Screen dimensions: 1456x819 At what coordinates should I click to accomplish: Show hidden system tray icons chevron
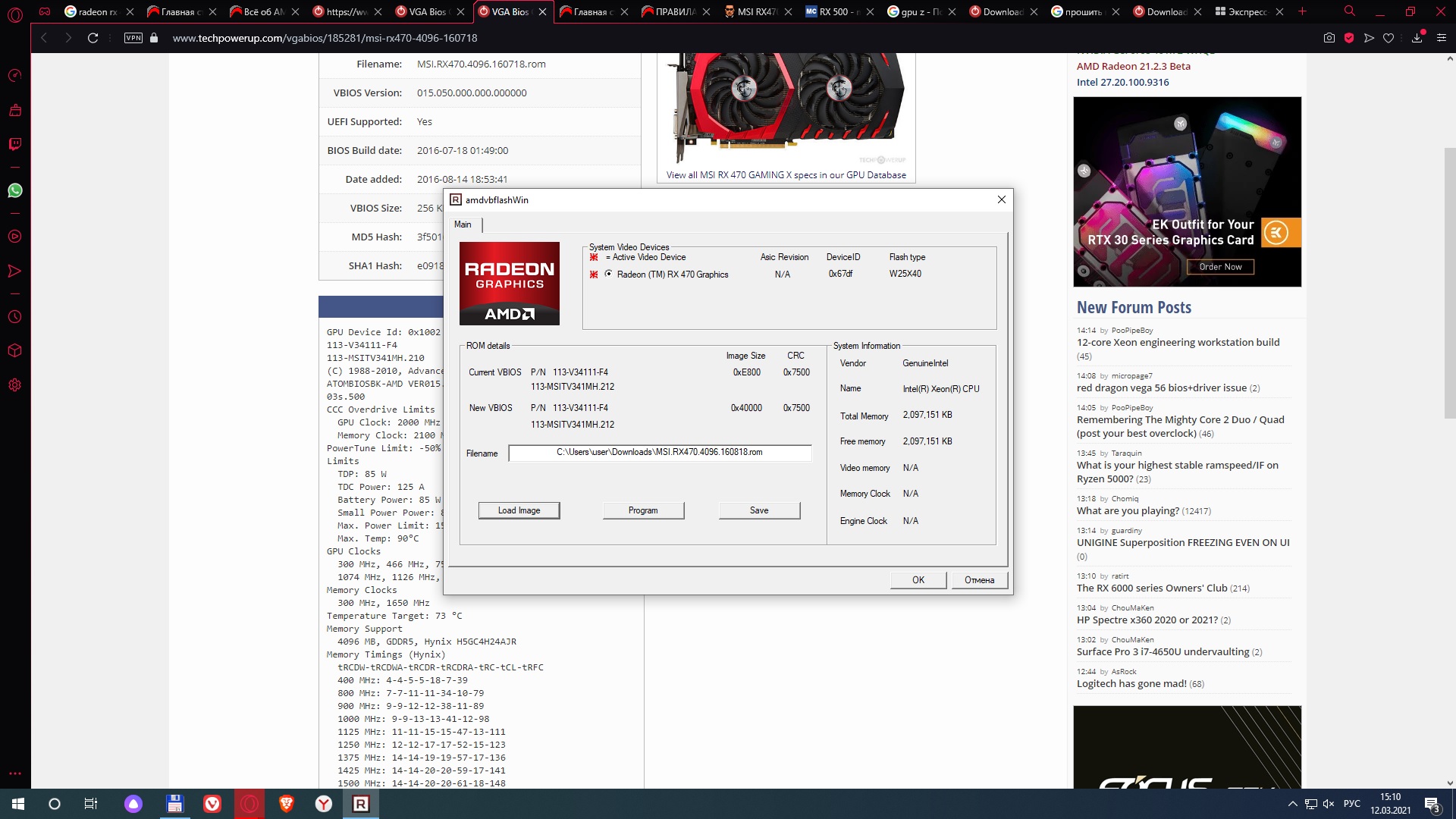click(1292, 804)
